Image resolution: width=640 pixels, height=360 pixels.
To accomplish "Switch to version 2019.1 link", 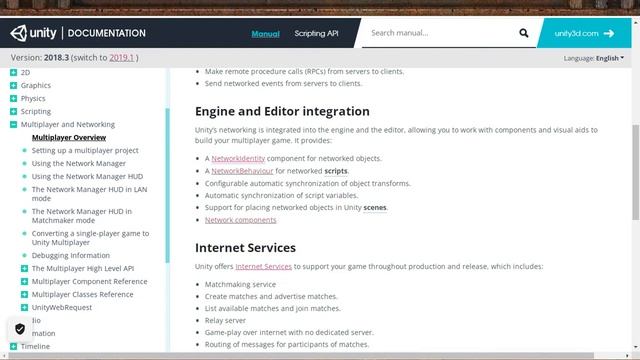I will [122, 58].
